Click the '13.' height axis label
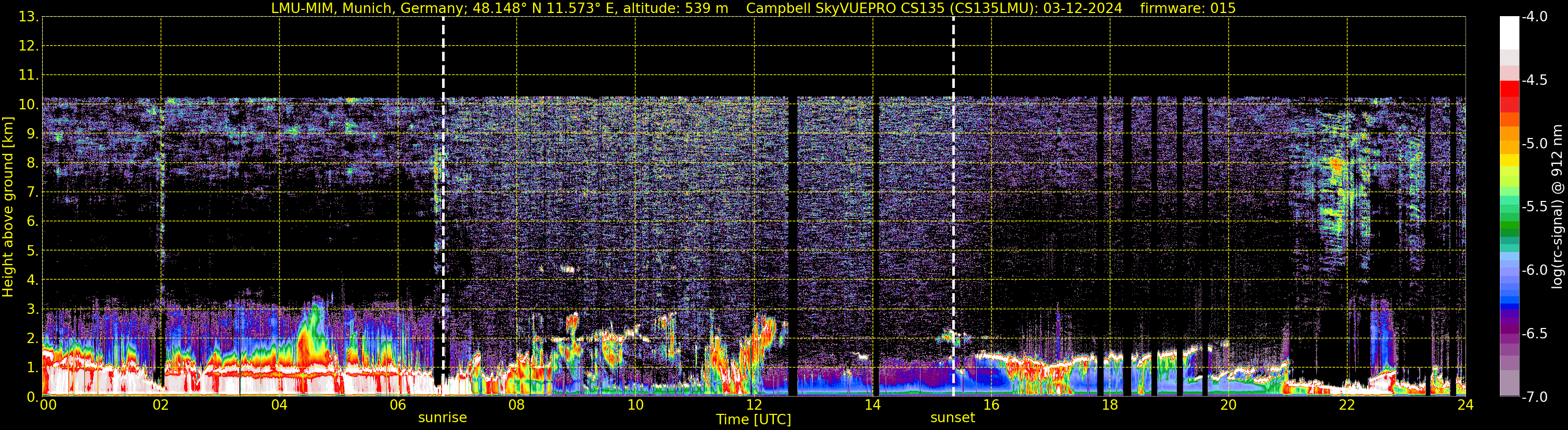The height and width of the screenshot is (430, 1568). (29, 17)
